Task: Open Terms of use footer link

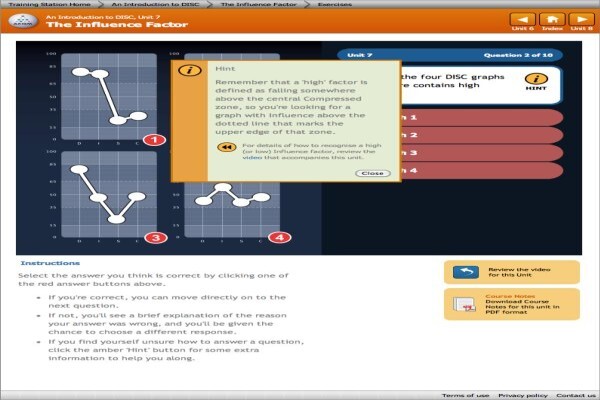Action: [465, 395]
